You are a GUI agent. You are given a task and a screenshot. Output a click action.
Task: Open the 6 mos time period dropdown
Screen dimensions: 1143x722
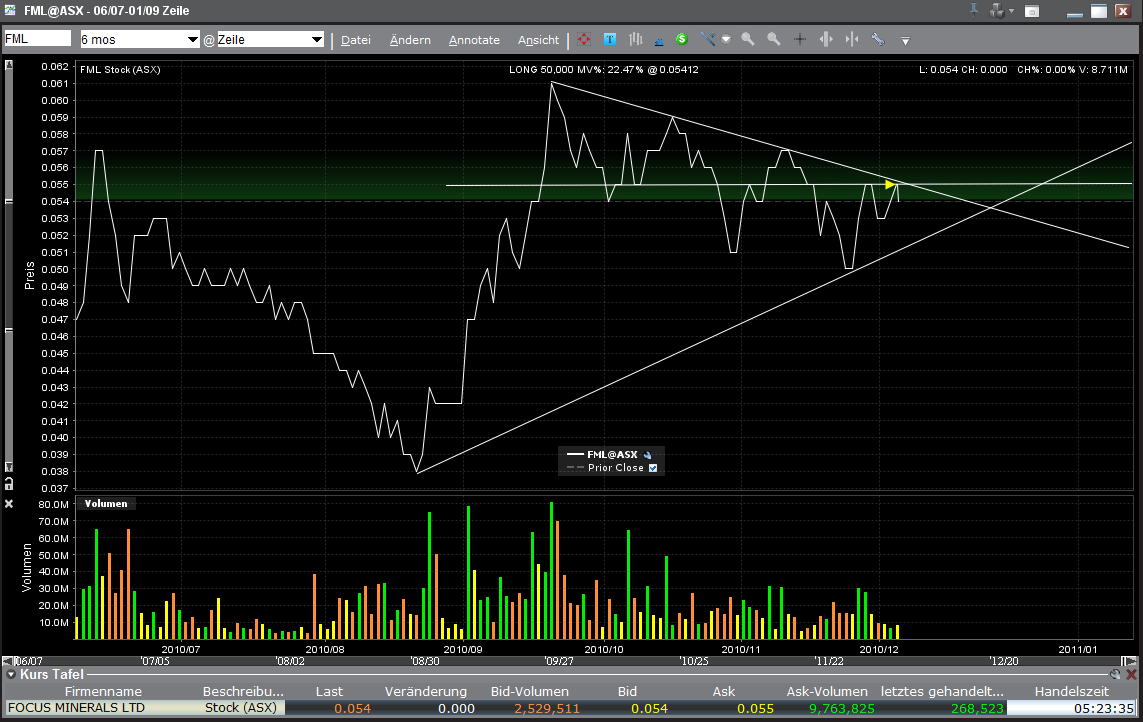click(x=139, y=39)
